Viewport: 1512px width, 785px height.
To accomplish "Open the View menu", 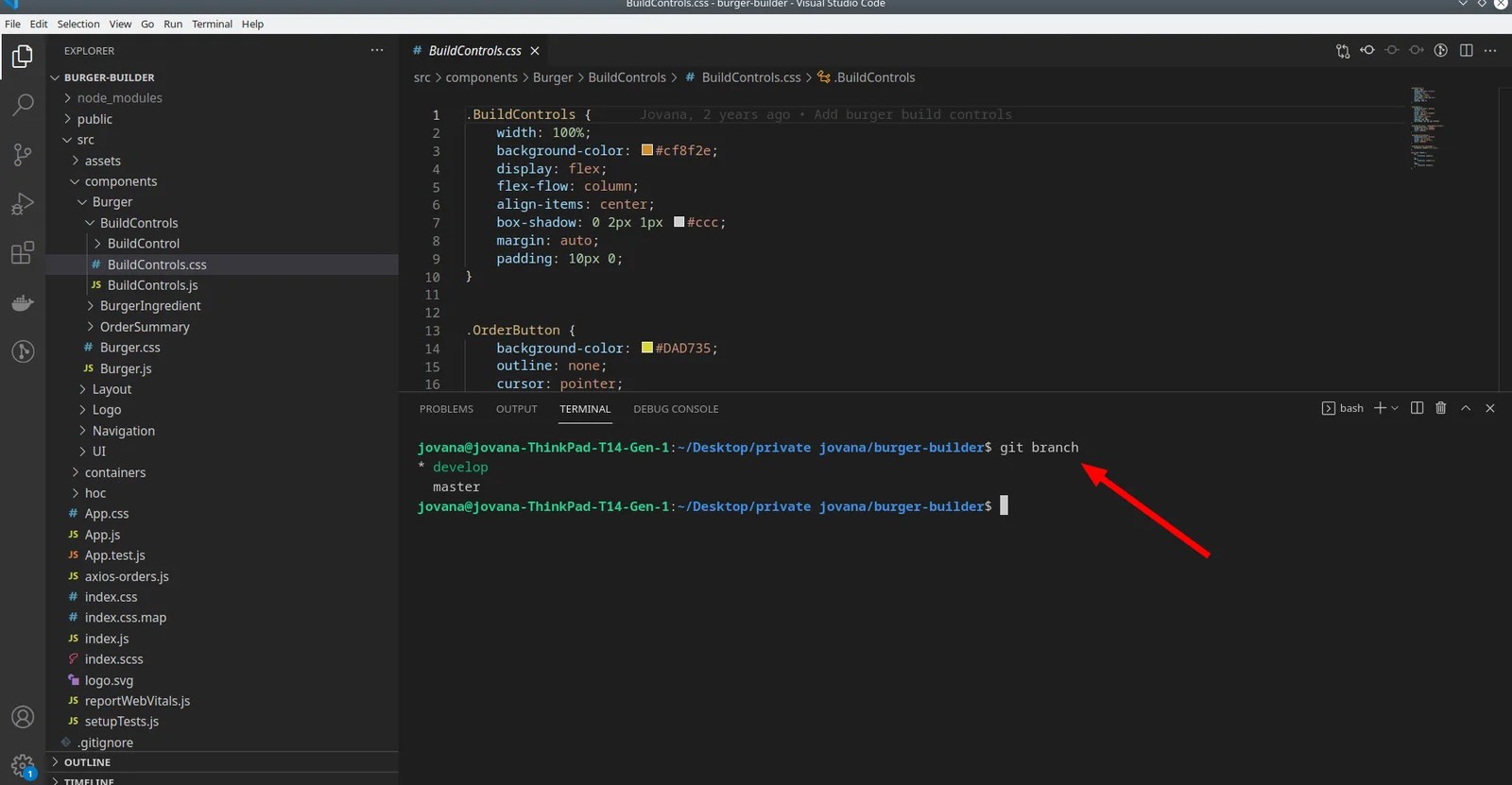I will [120, 25].
